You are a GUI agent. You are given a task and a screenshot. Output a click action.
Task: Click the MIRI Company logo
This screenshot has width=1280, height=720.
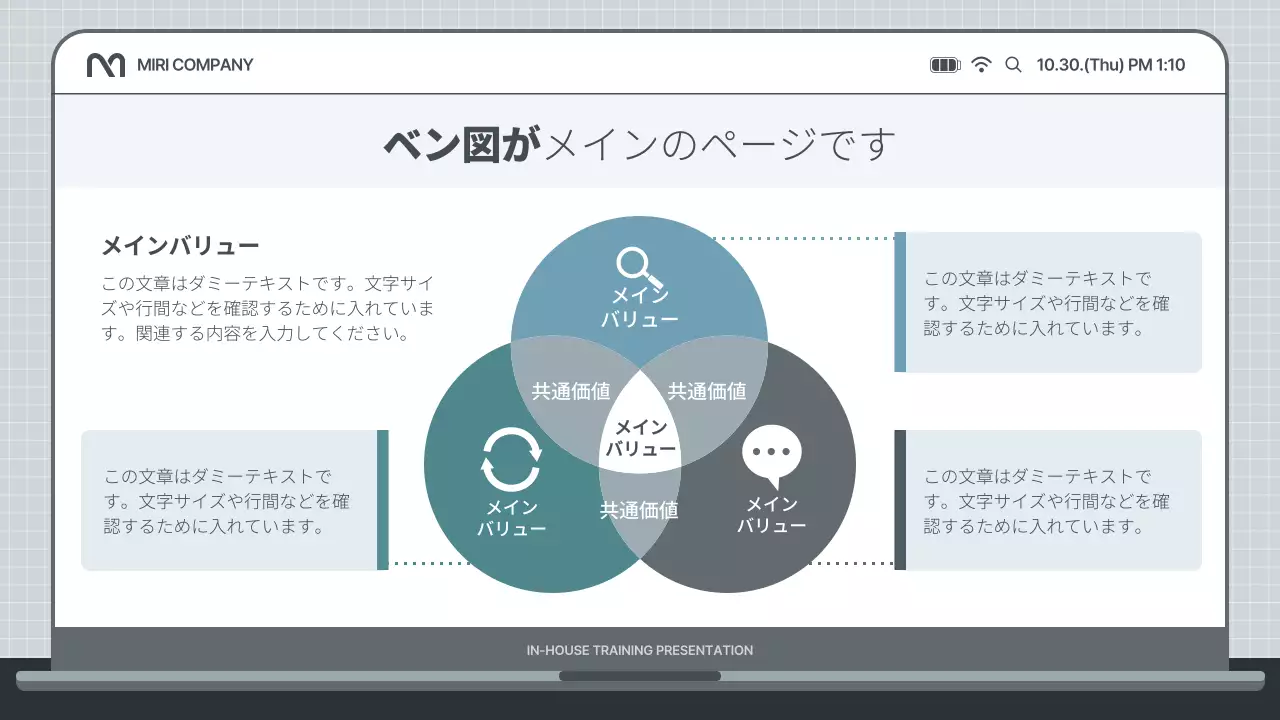point(105,64)
